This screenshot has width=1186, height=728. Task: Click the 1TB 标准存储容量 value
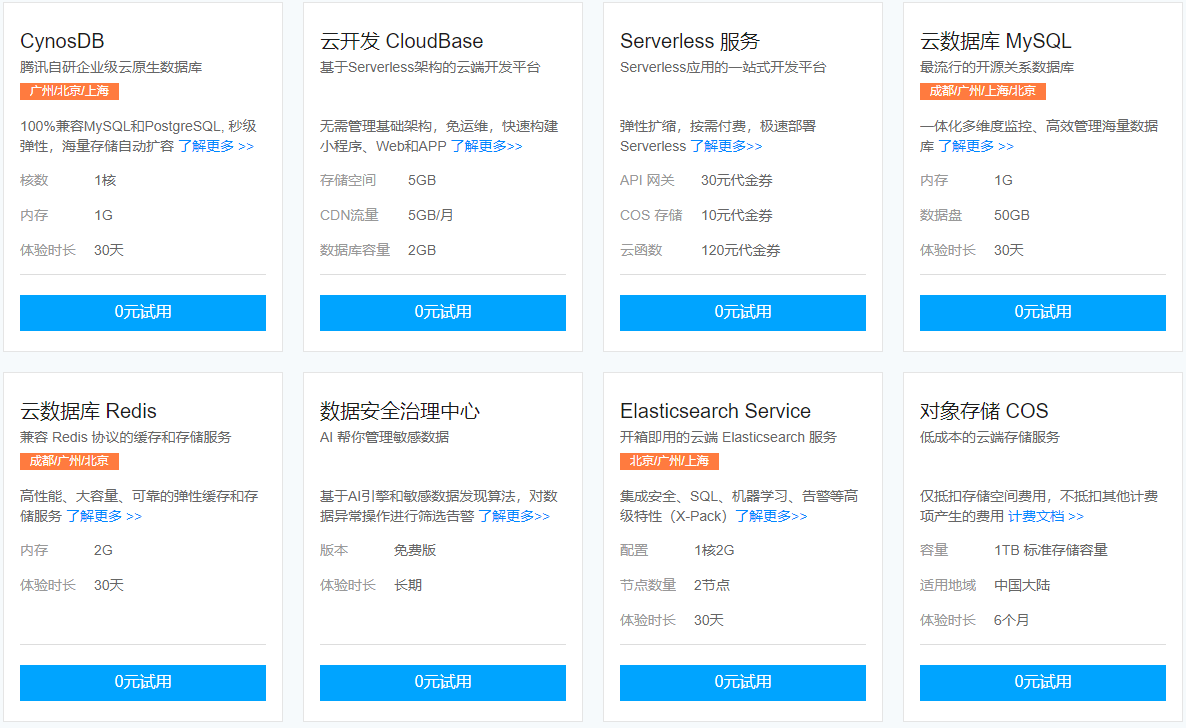click(1051, 550)
